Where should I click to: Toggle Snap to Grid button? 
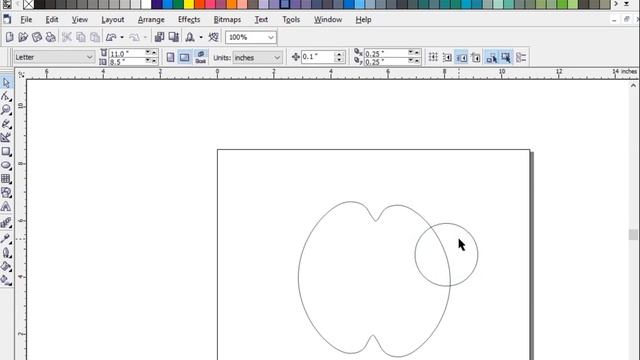tap(433, 58)
